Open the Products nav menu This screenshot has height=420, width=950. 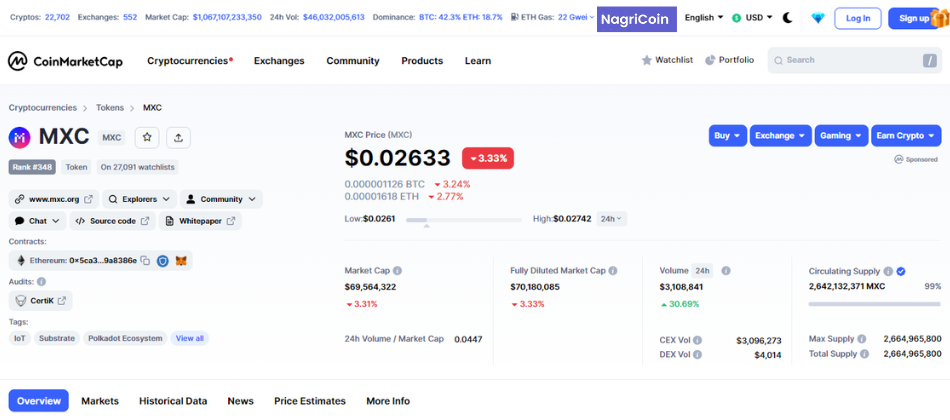[422, 61]
